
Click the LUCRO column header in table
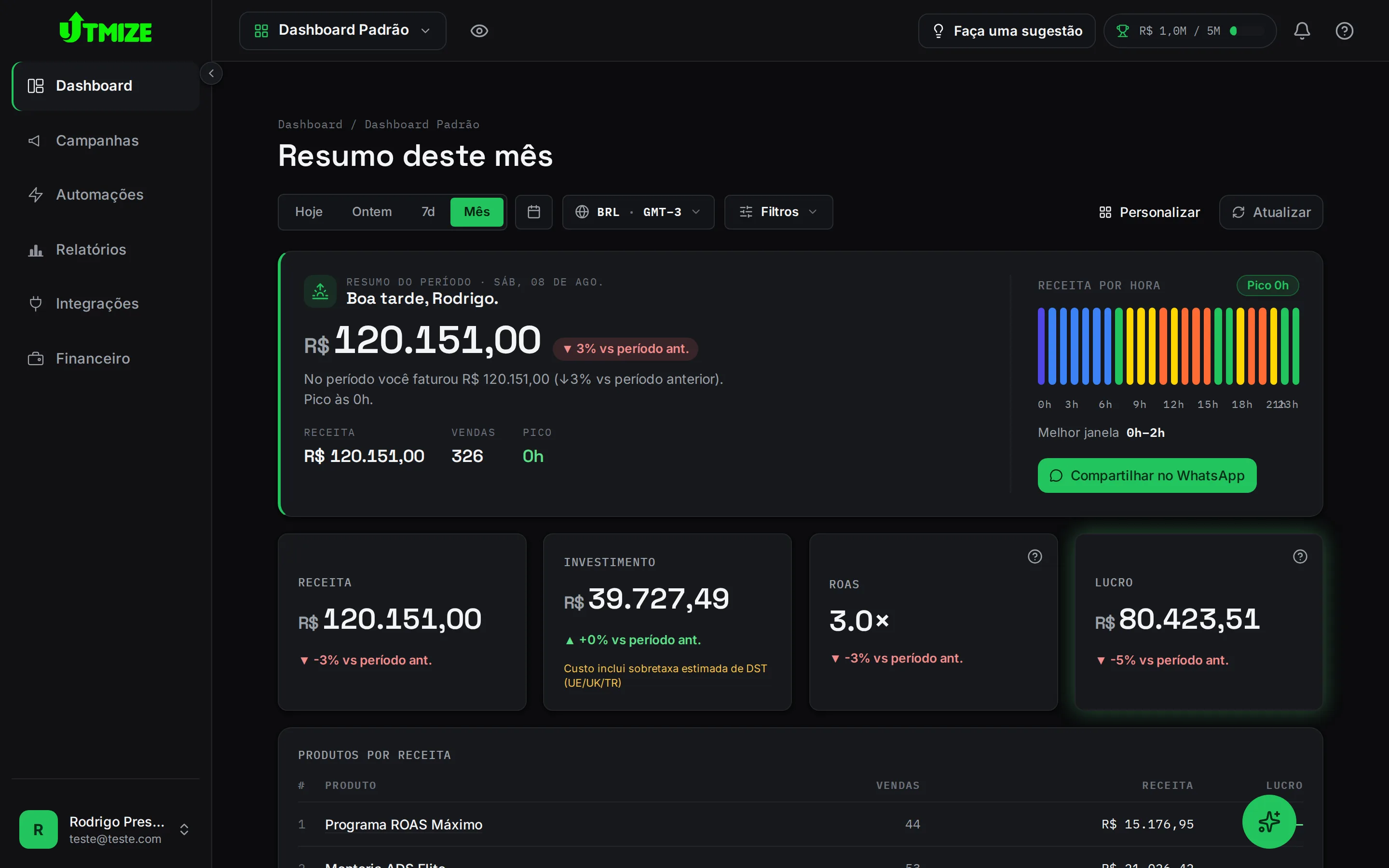(x=1284, y=786)
